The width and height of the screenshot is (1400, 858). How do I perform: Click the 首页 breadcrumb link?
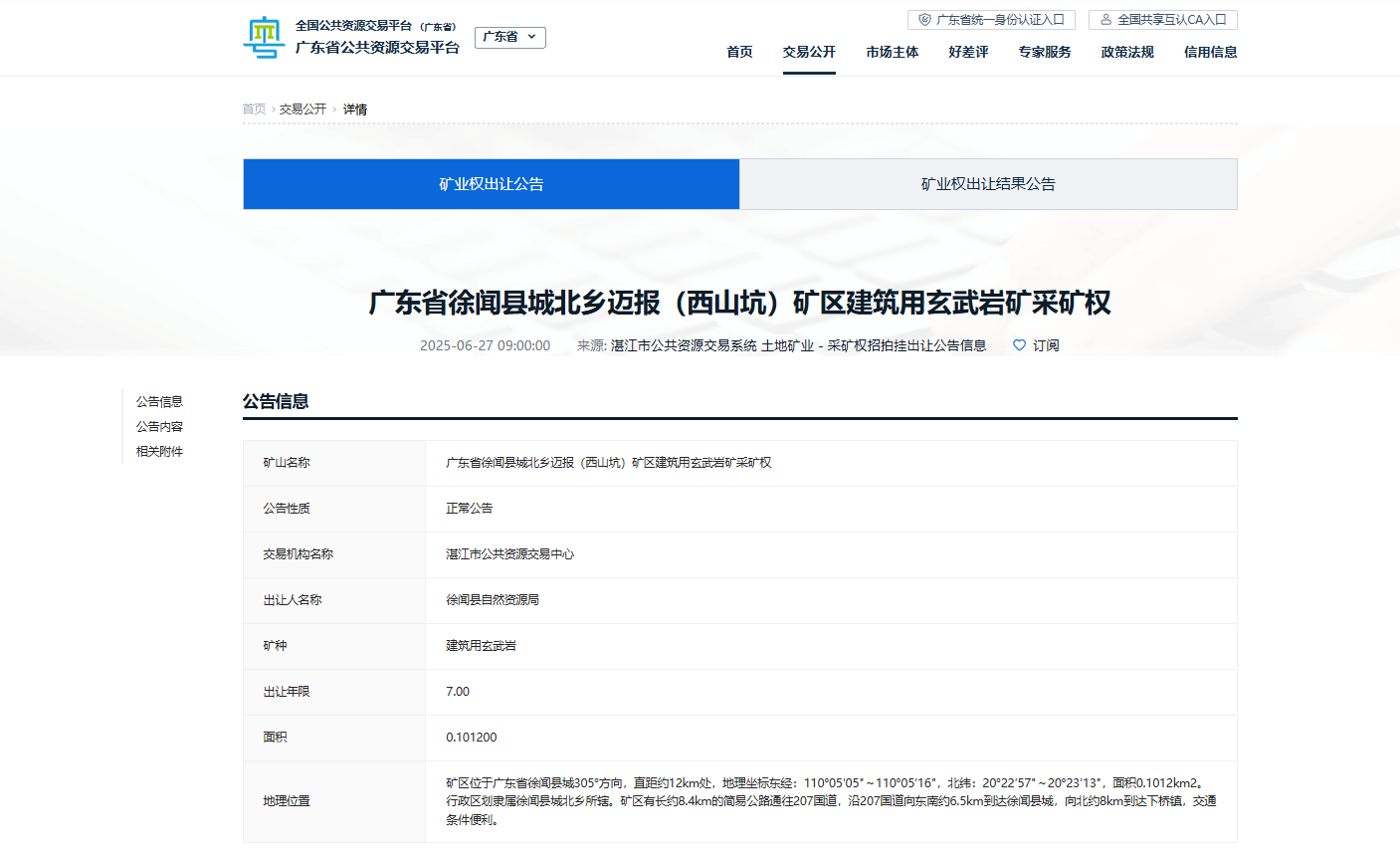[254, 109]
